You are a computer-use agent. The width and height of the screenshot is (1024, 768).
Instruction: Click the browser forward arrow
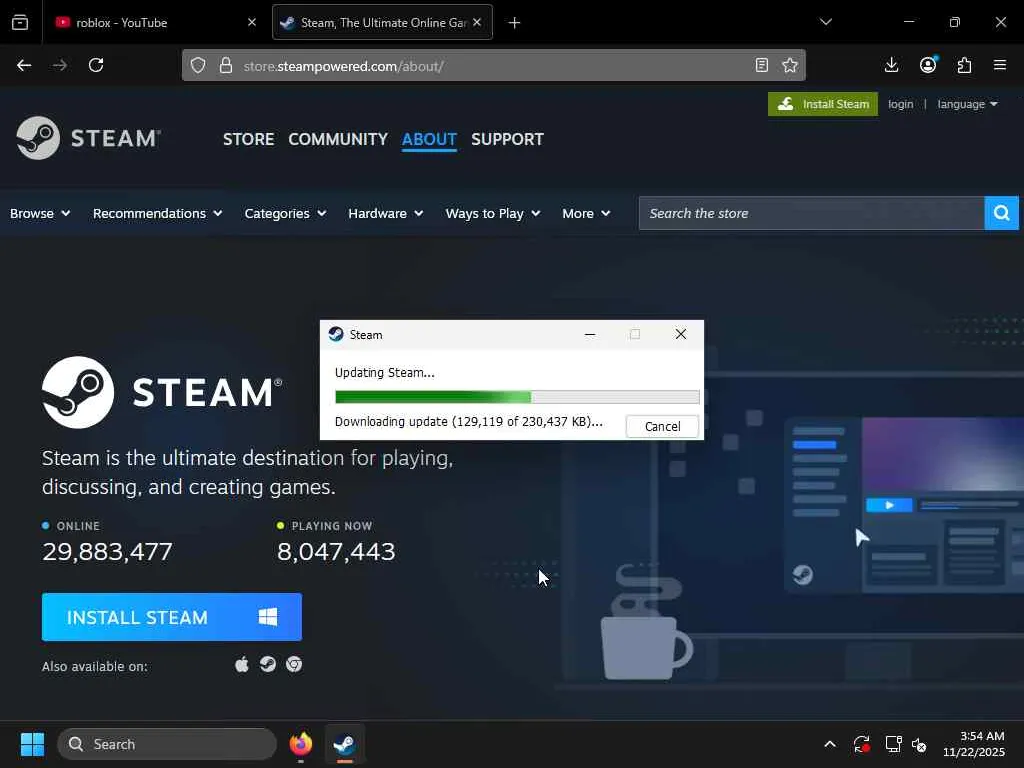pos(59,65)
